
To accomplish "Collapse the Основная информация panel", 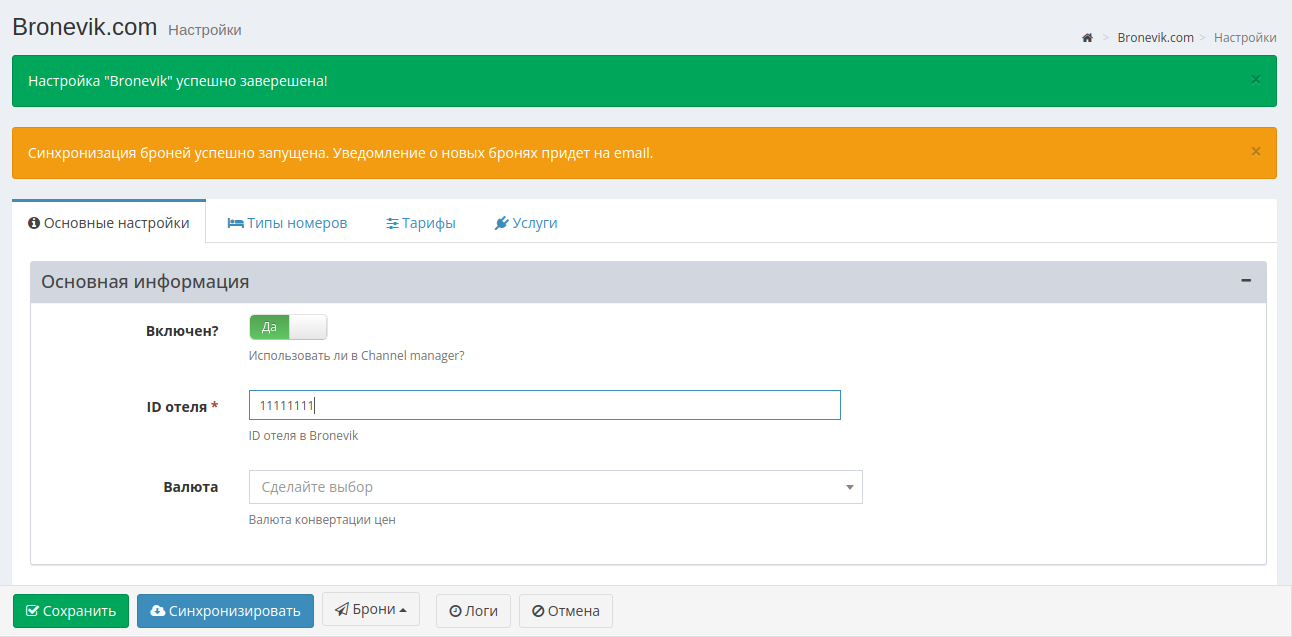I will (1246, 281).
